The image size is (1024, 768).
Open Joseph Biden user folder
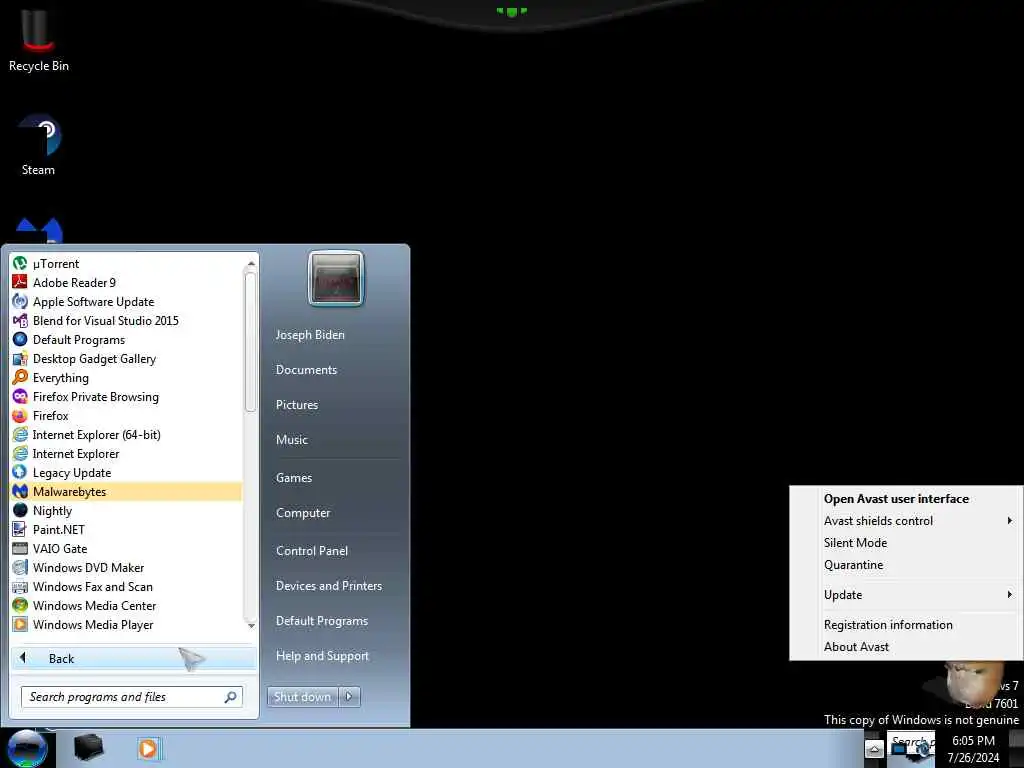[310, 334]
